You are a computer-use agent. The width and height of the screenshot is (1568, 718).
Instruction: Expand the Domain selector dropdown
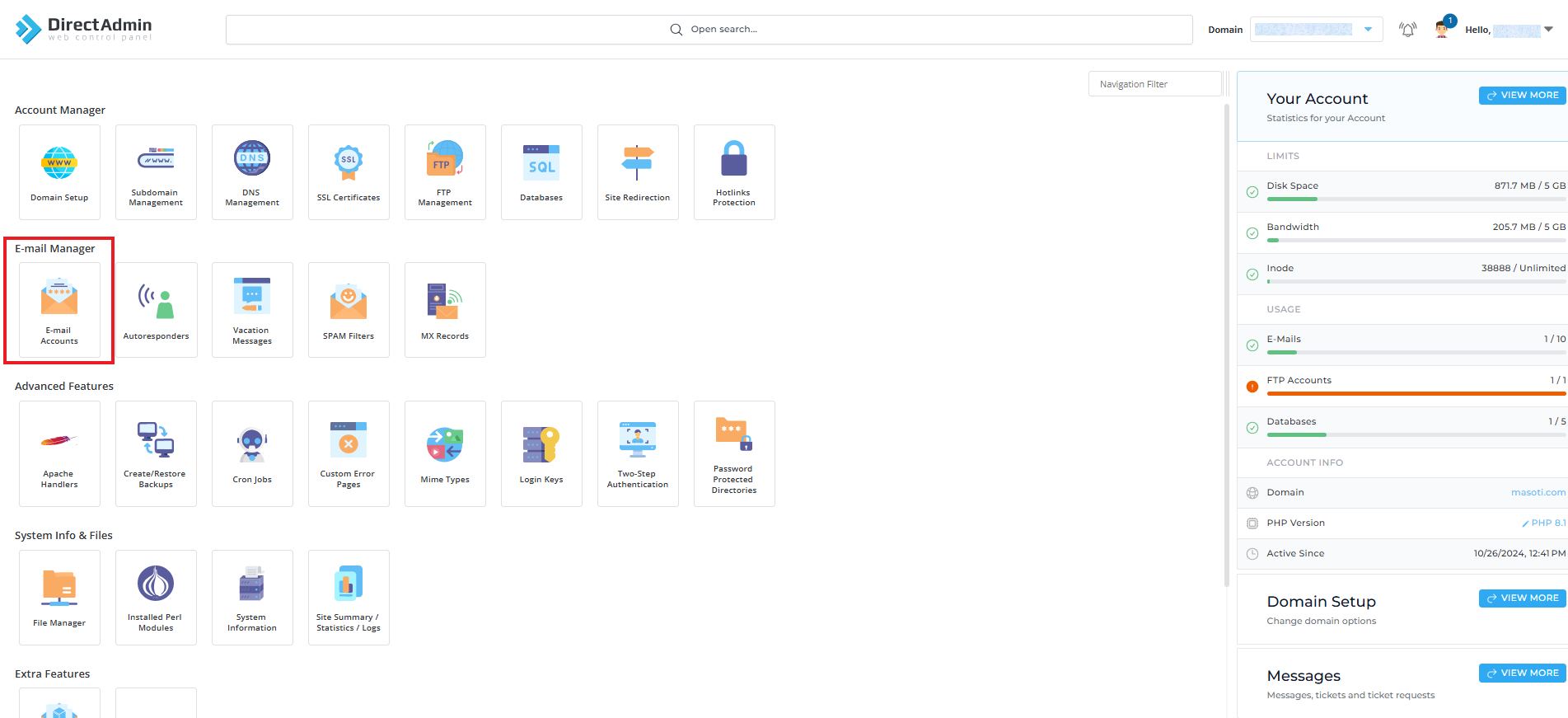(1368, 30)
